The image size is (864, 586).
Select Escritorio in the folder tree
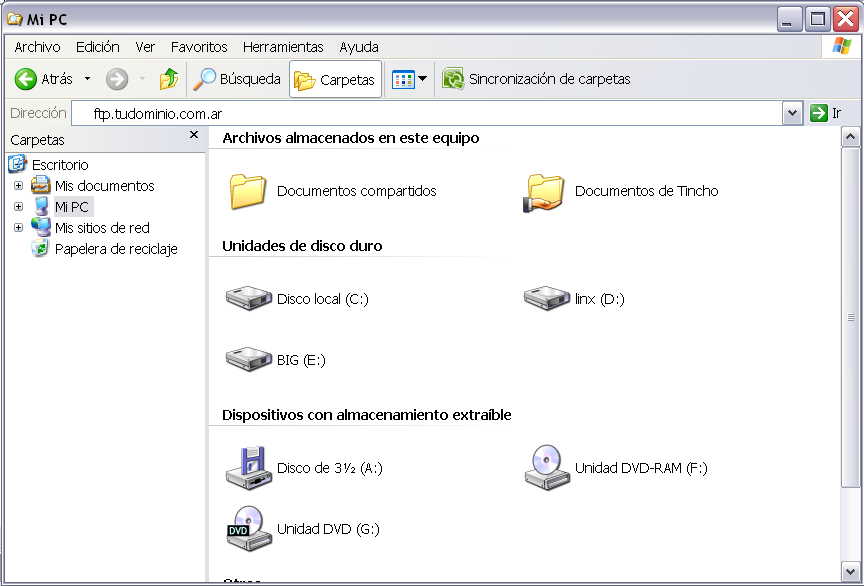[60, 165]
